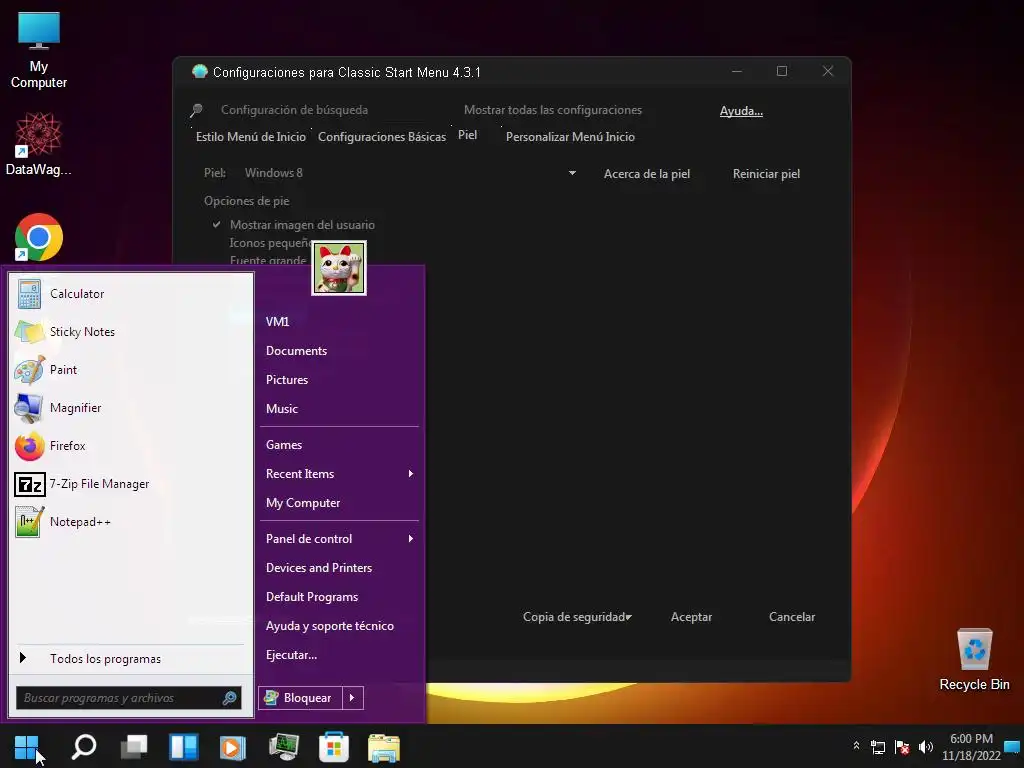Viewport: 1024px width, 768px height.
Task: Switch to Personalizar Menú Inicio tab
Action: click(570, 137)
